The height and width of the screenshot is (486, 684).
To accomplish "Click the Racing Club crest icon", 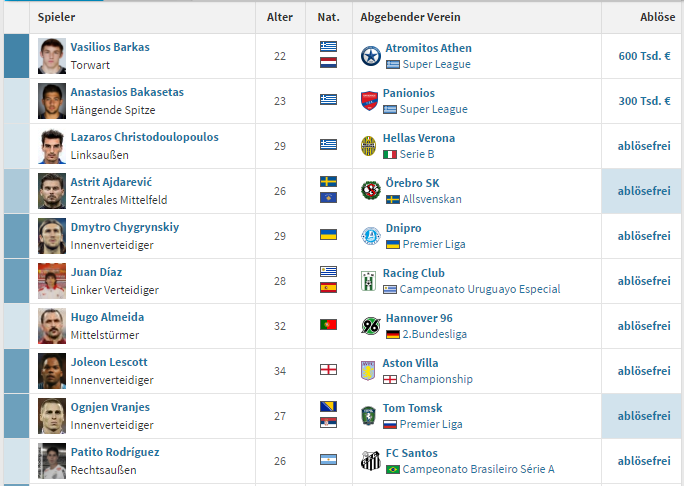I will point(369,281).
